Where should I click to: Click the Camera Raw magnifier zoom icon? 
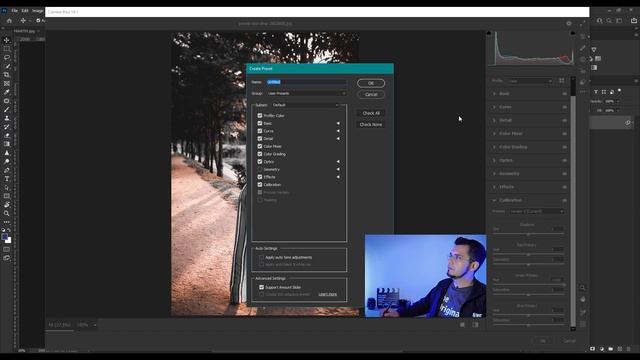pos(582,288)
